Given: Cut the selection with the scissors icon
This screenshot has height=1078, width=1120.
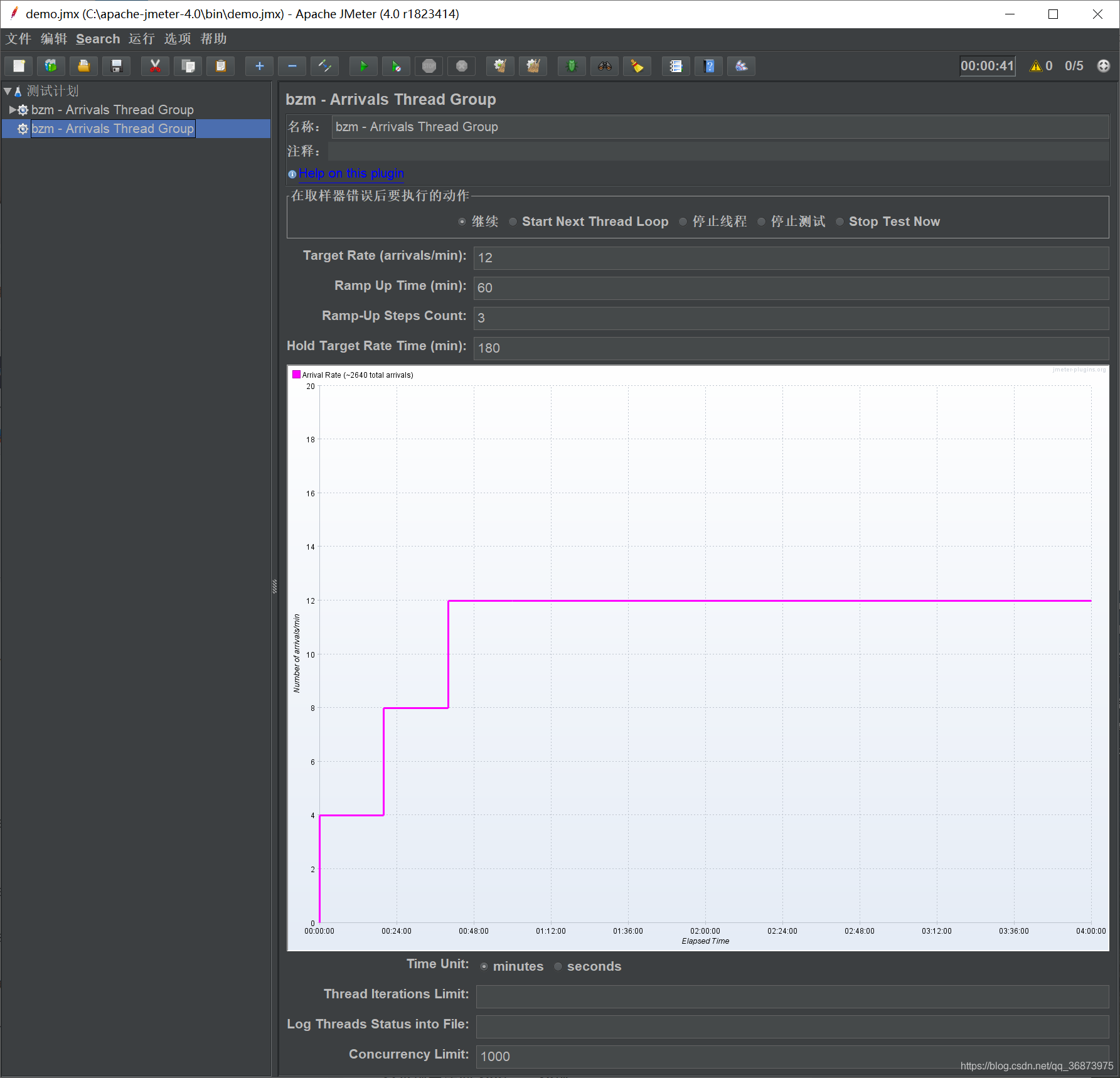Looking at the screenshot, I should tap(155, 66).
